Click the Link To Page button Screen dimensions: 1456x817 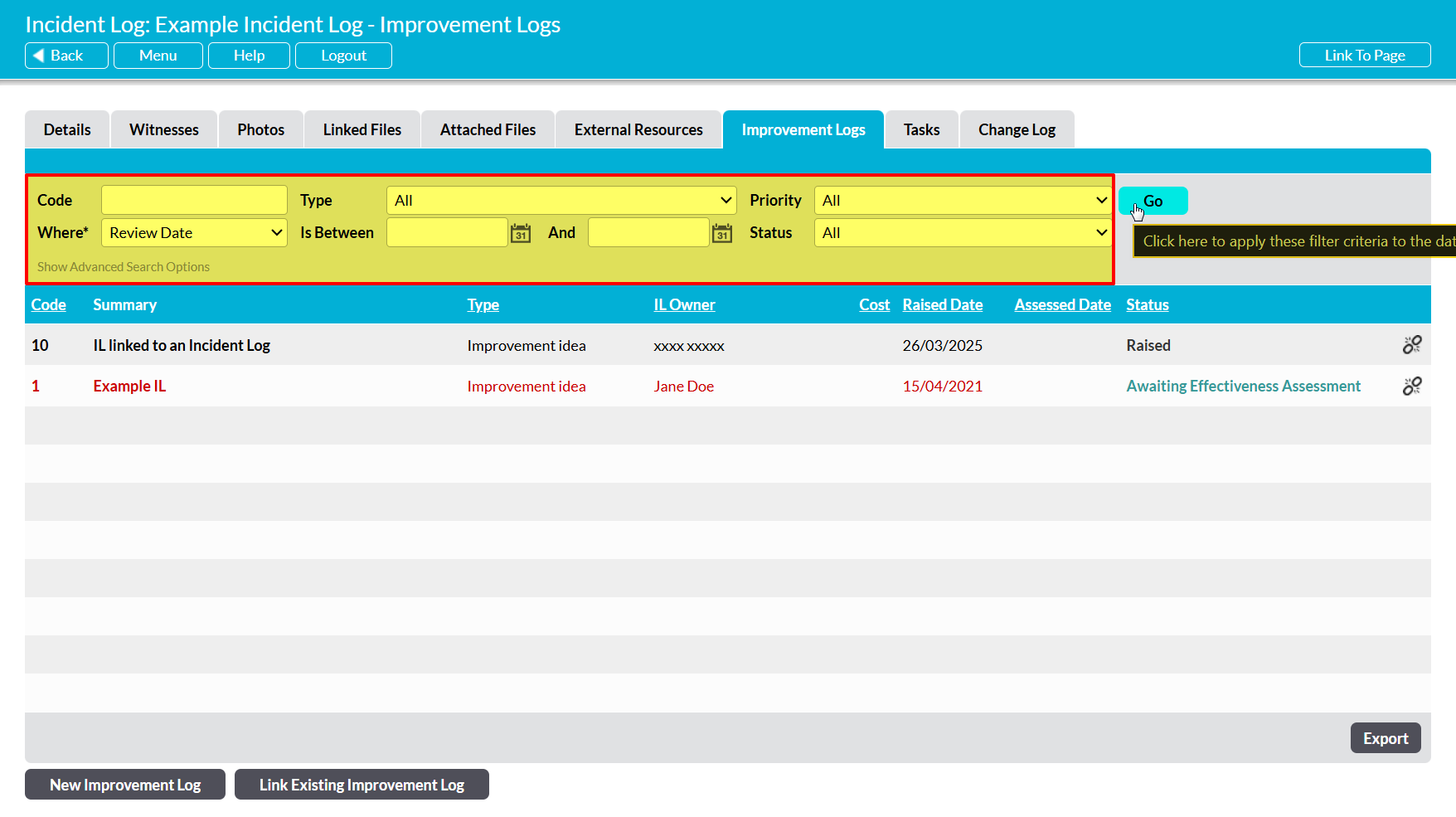tap(1365, 56)
